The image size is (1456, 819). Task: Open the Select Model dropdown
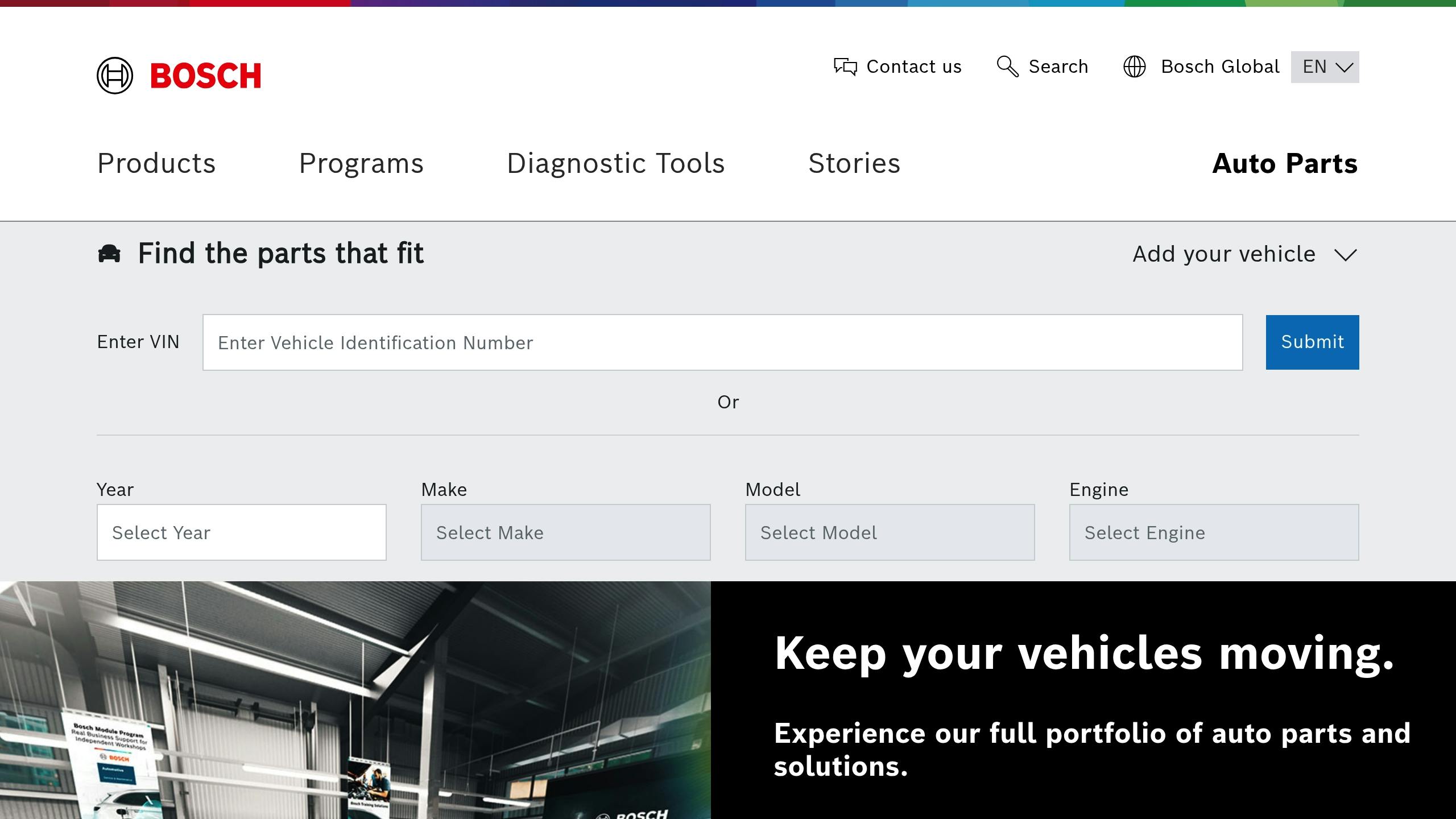890,532
